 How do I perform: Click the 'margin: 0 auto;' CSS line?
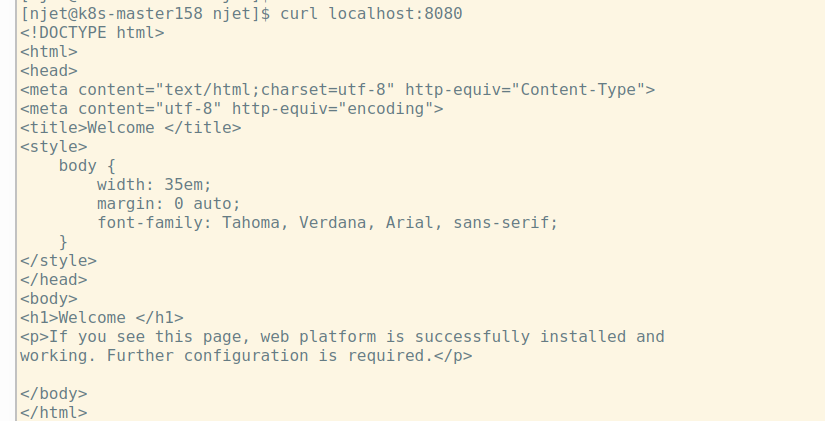(x=168, y=203)
